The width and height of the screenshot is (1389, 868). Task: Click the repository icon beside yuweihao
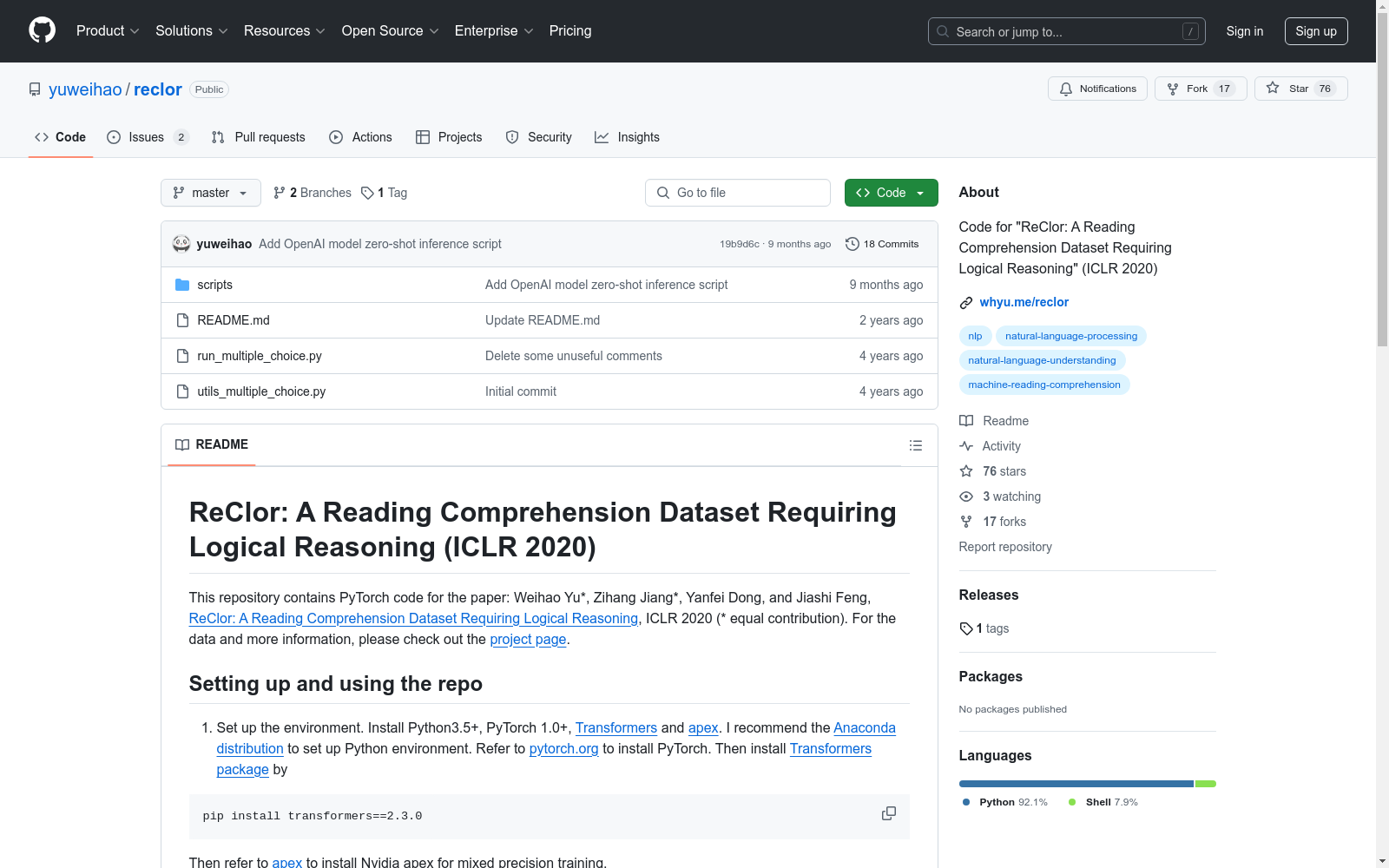(35, 89)
